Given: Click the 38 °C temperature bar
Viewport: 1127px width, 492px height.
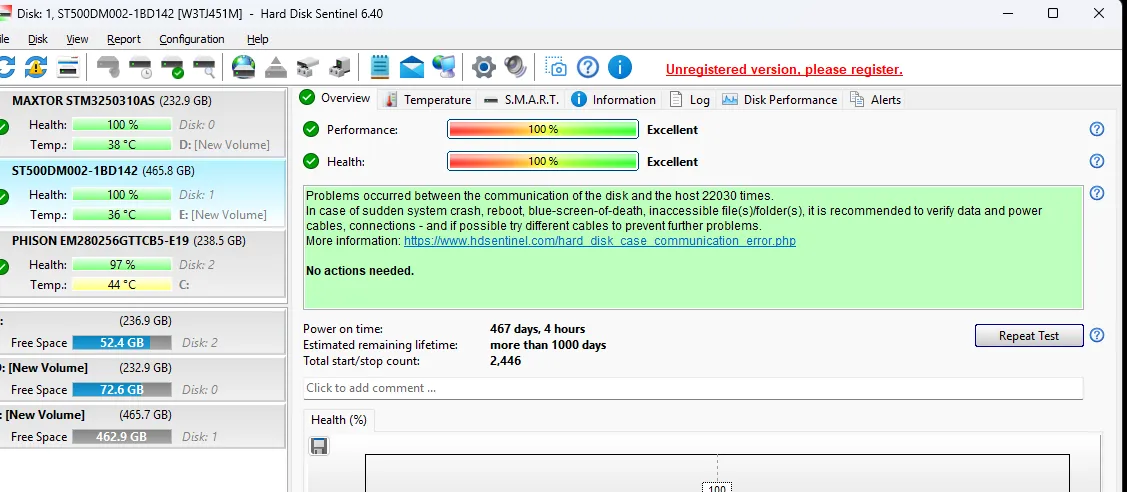Looking at the screenshot, I should click(x=122, y=144).
